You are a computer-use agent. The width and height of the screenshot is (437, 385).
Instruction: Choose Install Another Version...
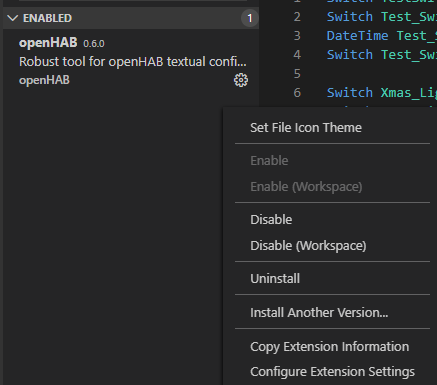click(319, 313)
